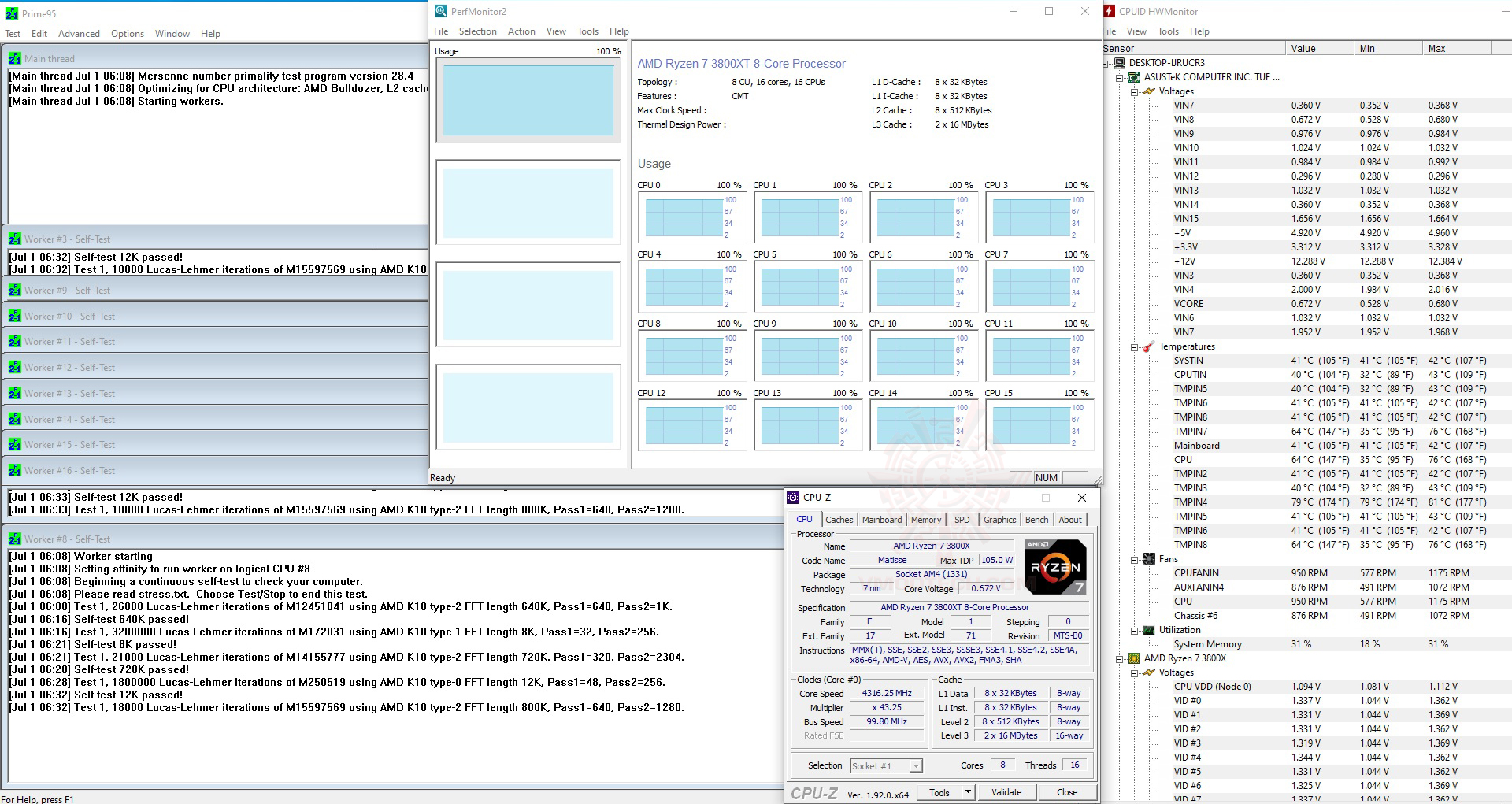The height and width of the screenshot is (804, 1512).
Task: Collapse the Fans node in HWMonitor
Action: coord(1135,559)
